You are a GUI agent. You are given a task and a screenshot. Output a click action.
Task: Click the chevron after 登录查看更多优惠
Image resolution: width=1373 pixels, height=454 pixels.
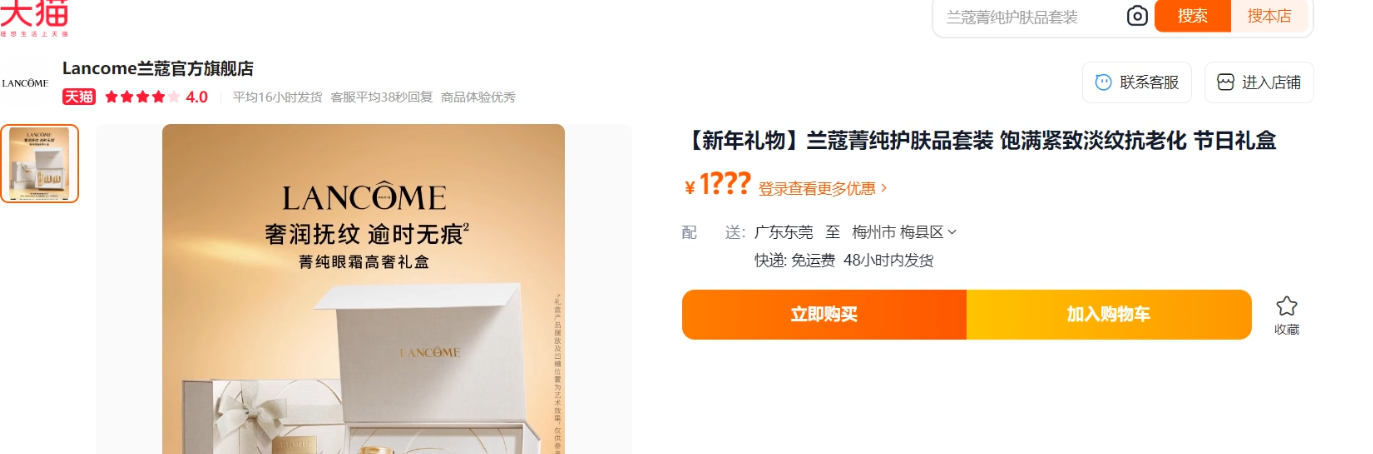(884, 188)
